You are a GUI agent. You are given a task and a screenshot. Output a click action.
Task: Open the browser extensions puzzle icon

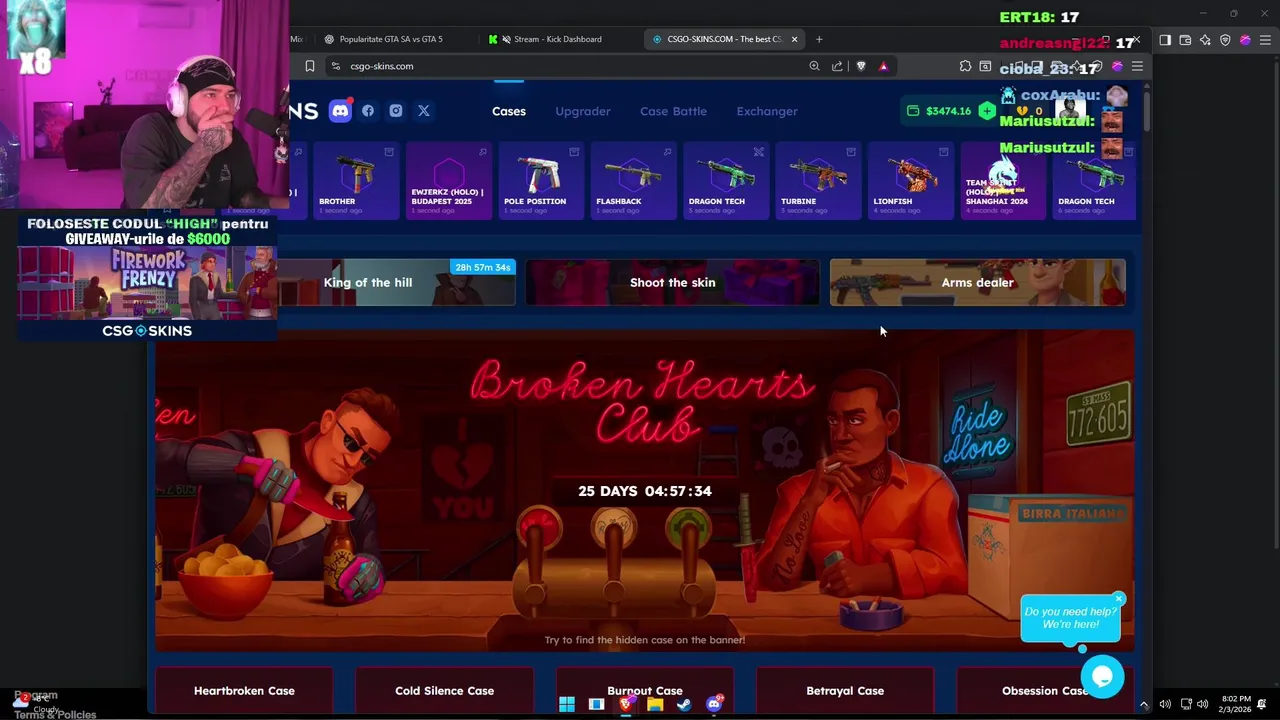[x=965, y=66]
